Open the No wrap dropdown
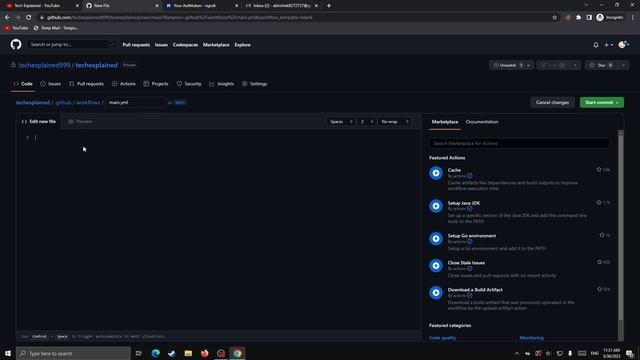 [x=394, y=122]
